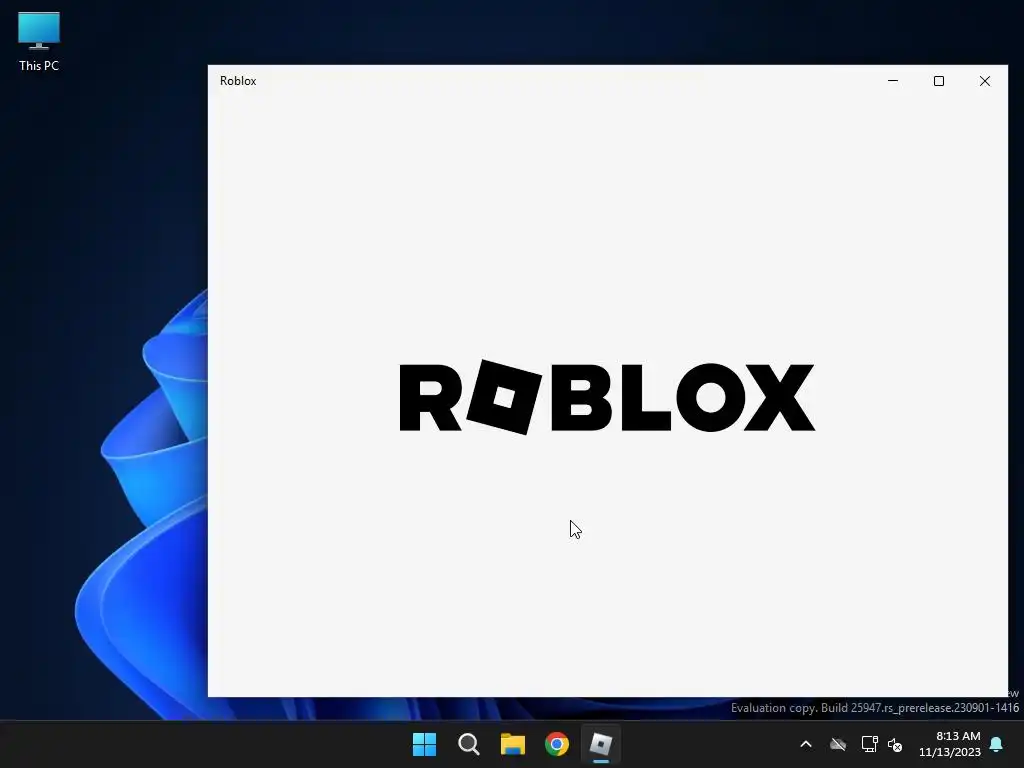Click the Roblox window title text
1024x768 pixels.
238,81
